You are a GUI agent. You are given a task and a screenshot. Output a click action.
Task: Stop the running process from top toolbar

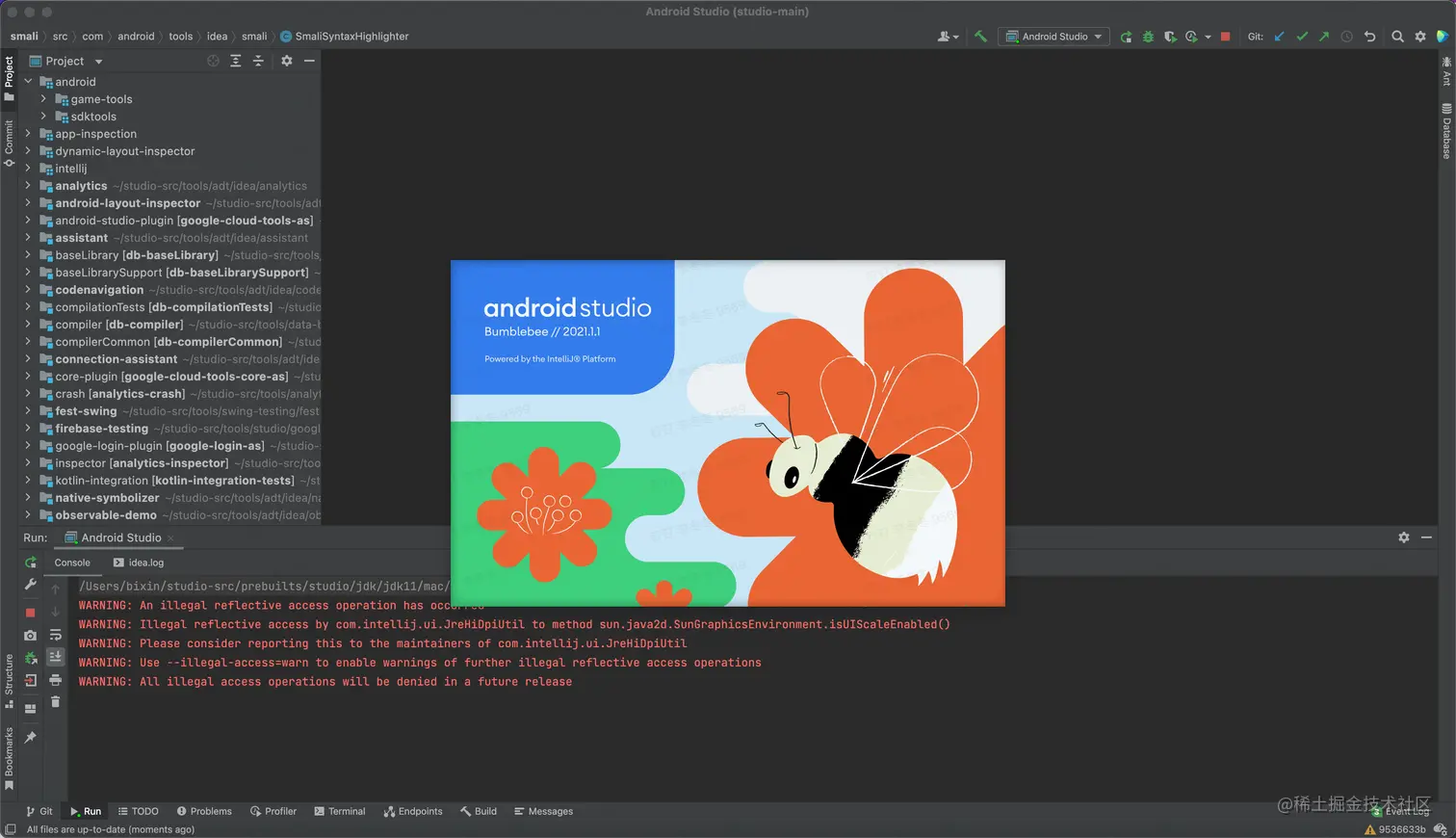[1225, 37]
